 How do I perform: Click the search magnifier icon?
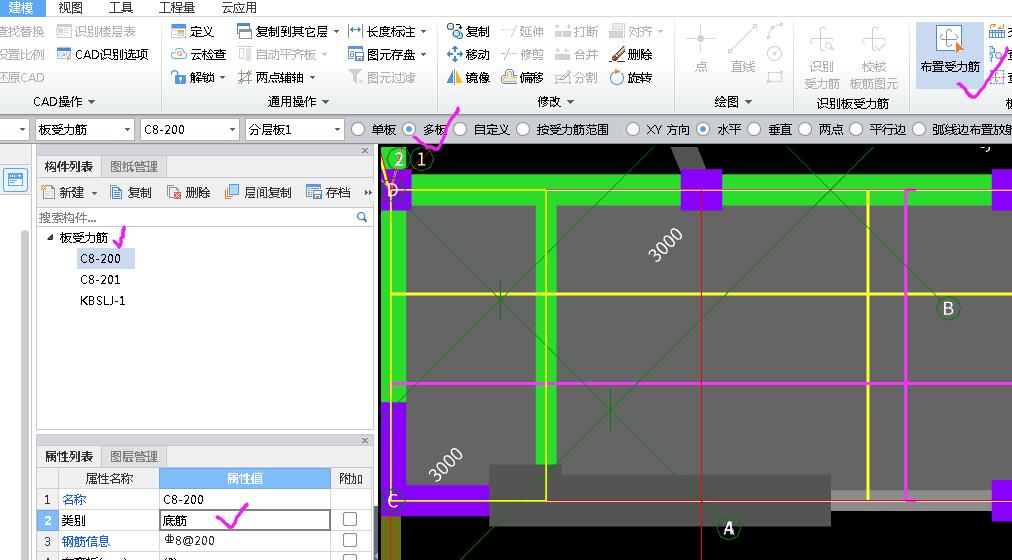click(x=362, y=217)
